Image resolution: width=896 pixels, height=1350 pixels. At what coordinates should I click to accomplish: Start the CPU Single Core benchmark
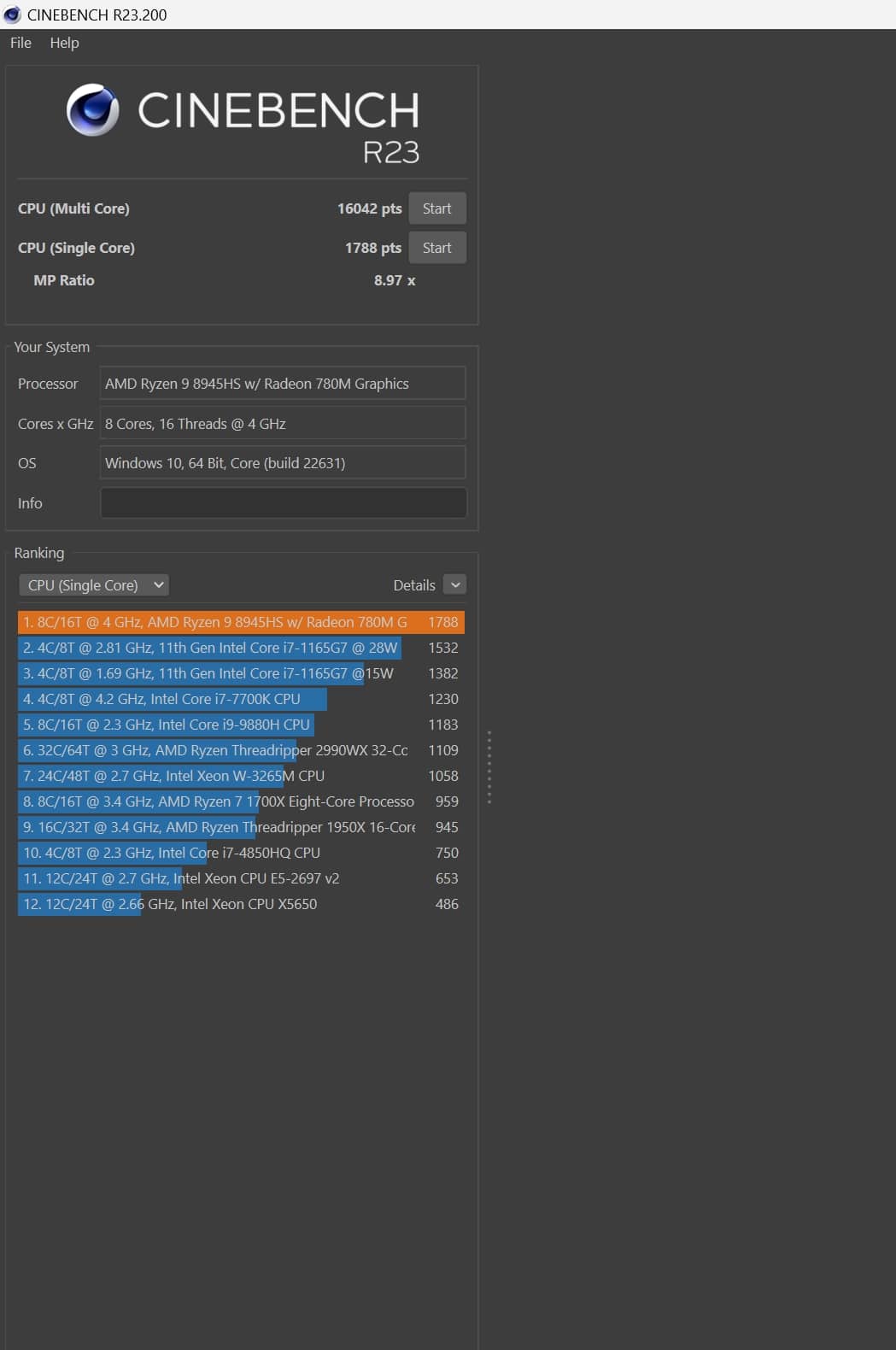pos(436,248)
